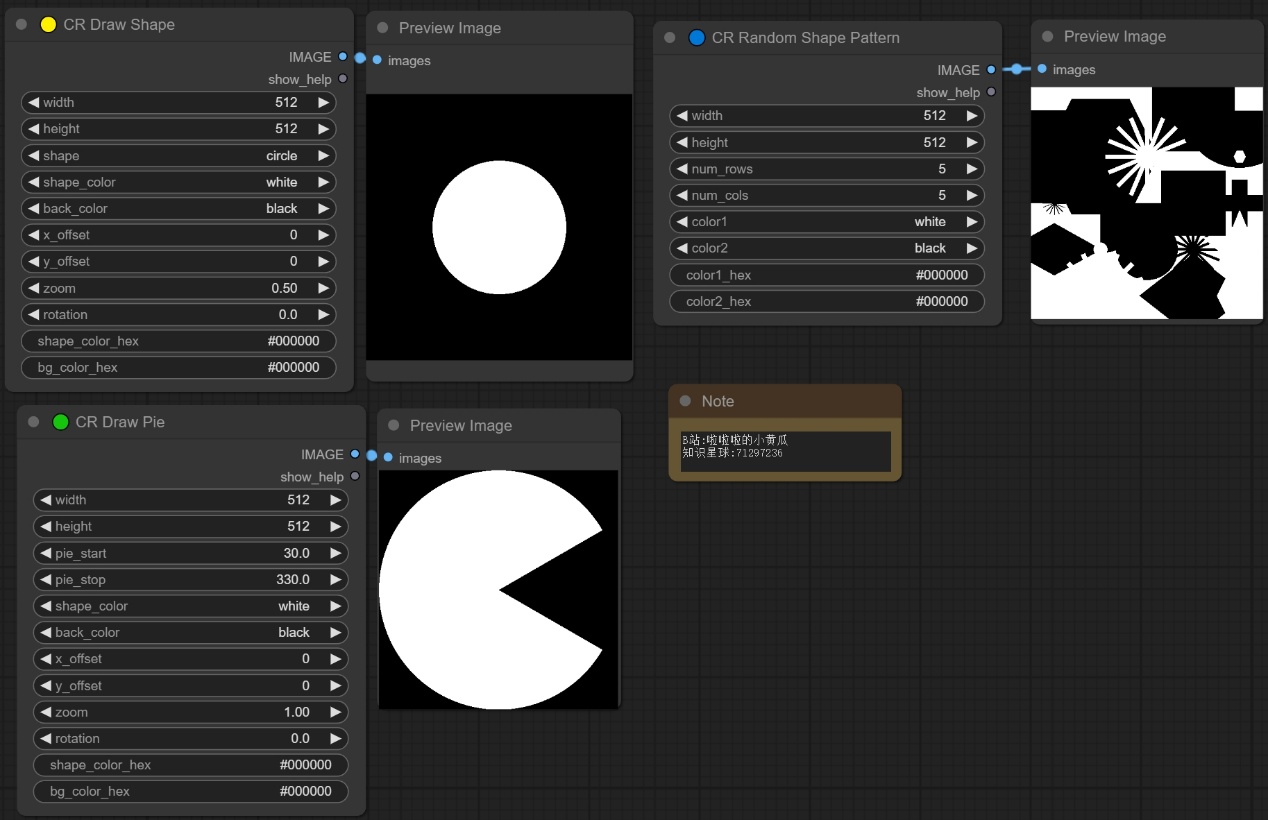Open the shape dropdown showing circle
1268x820 pixels.
click(178, 156)
